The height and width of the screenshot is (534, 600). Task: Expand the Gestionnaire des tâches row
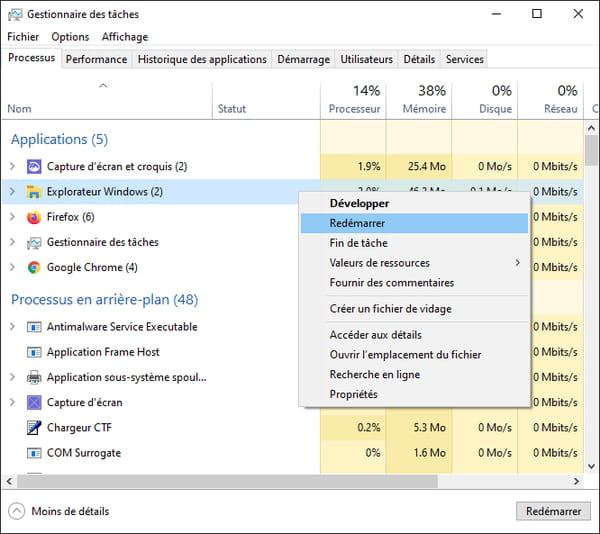(12, 242)
